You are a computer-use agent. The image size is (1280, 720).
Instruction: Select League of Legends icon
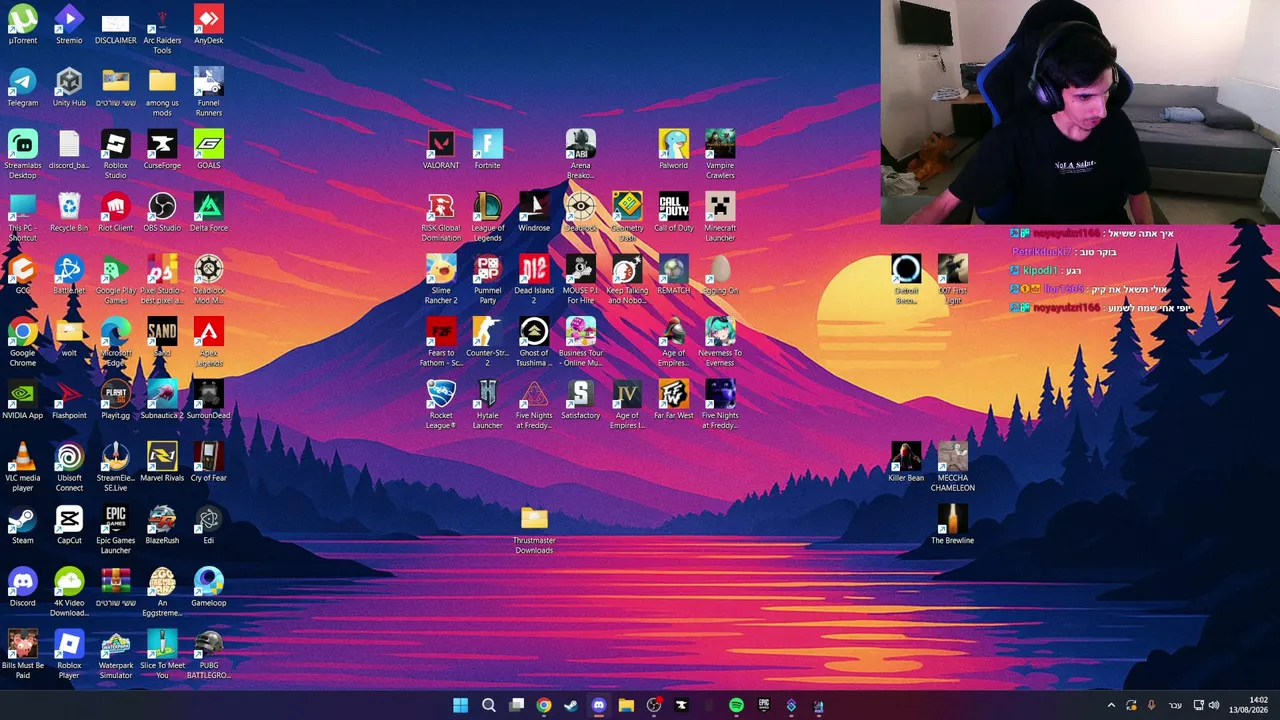coord(487,218)
